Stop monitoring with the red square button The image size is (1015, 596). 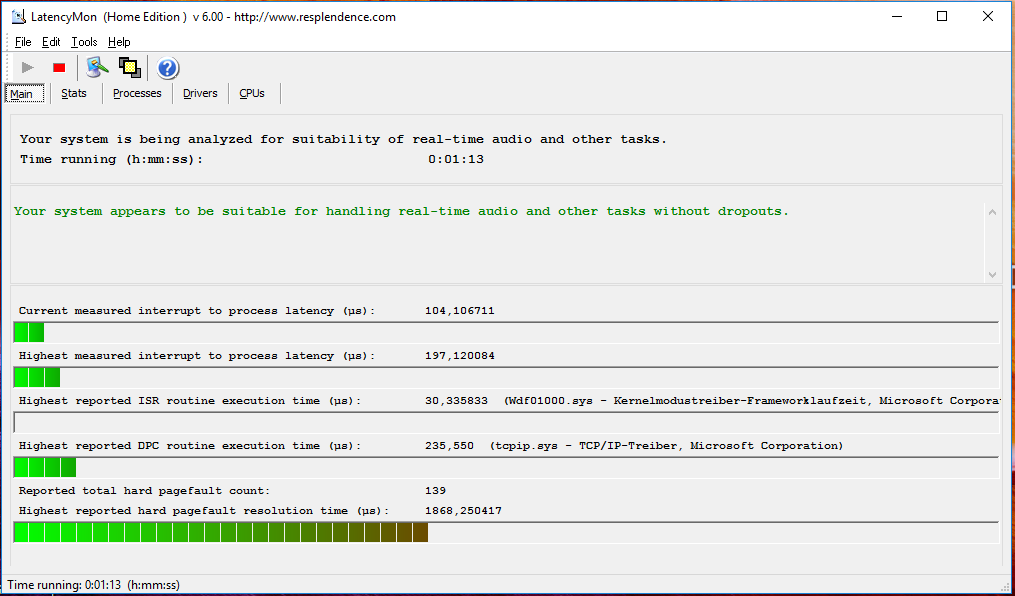pyautogui.click(x=59, y=67)
